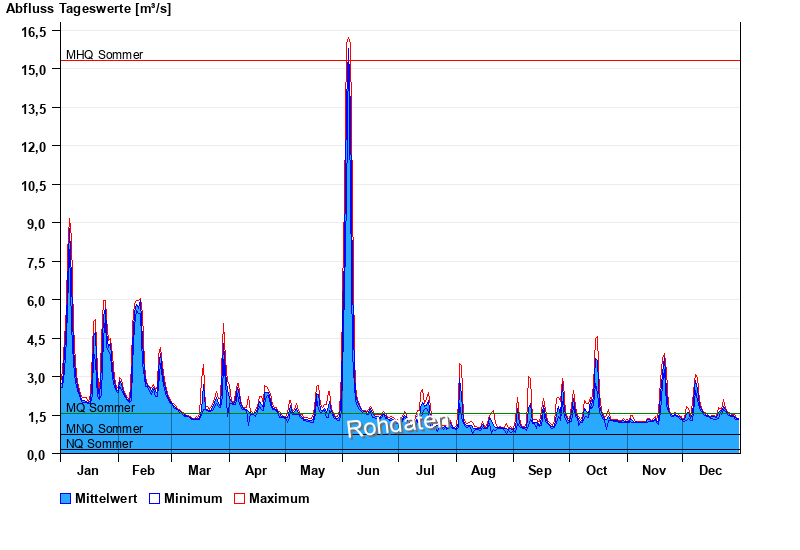Click the top of the June discharge peak
Image resolution: width=800 pixels, height=550 pixels.
[348, 40]
